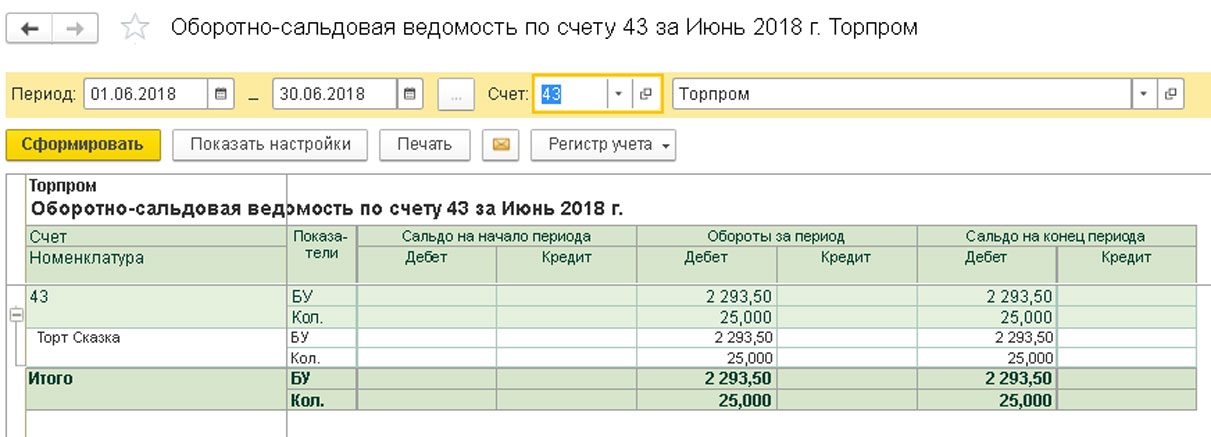Screen dimensions: 1211x437
Task: Add report to favorites with star icon
Action: pos(134,28)
